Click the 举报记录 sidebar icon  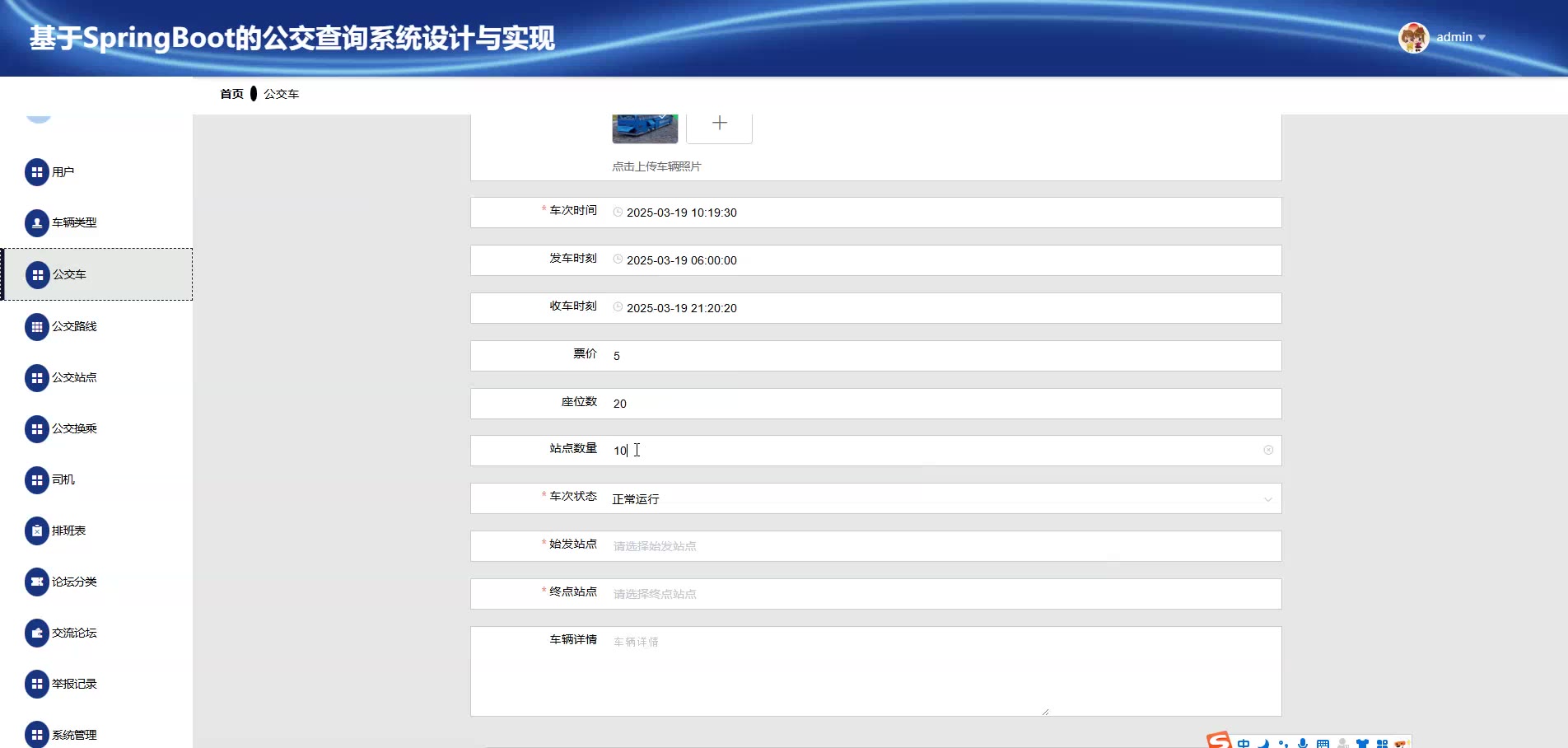click(37, 685)
